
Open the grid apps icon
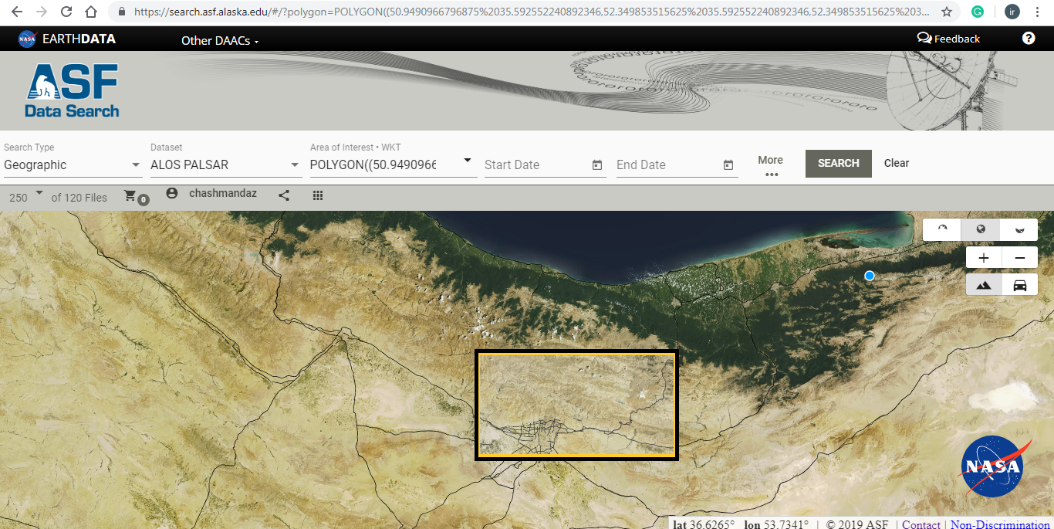[x=318, y=196]
